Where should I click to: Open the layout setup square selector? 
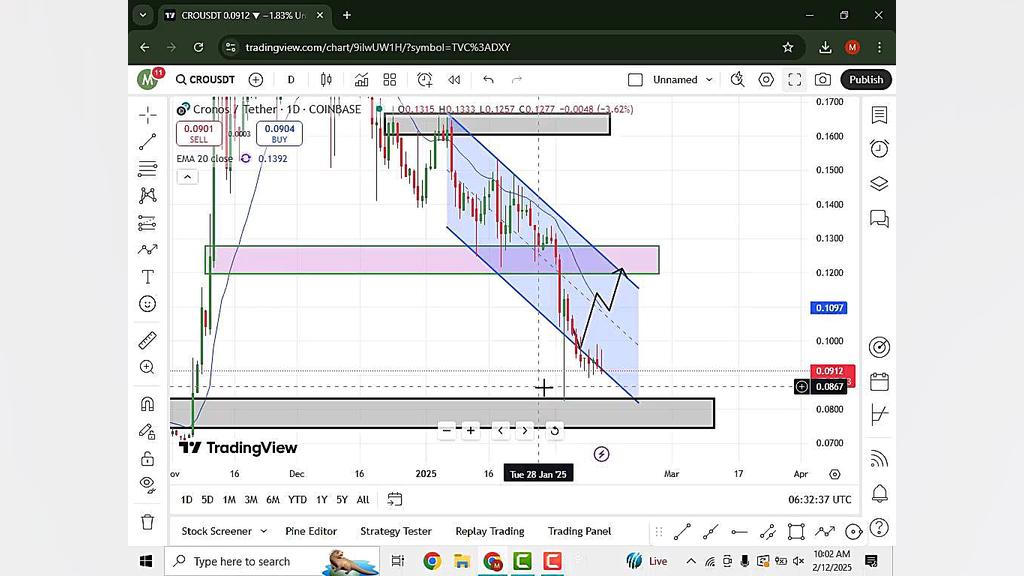(x=635, y=80)
